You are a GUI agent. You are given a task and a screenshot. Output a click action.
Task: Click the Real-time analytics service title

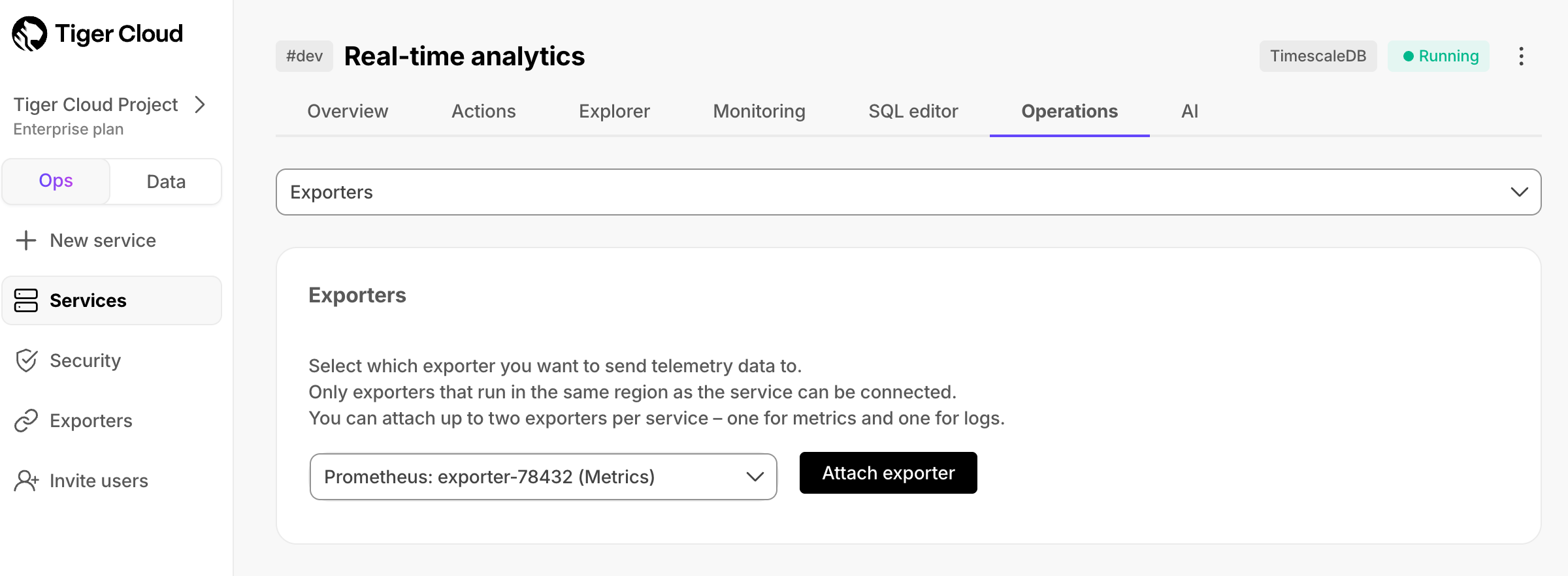465,56
